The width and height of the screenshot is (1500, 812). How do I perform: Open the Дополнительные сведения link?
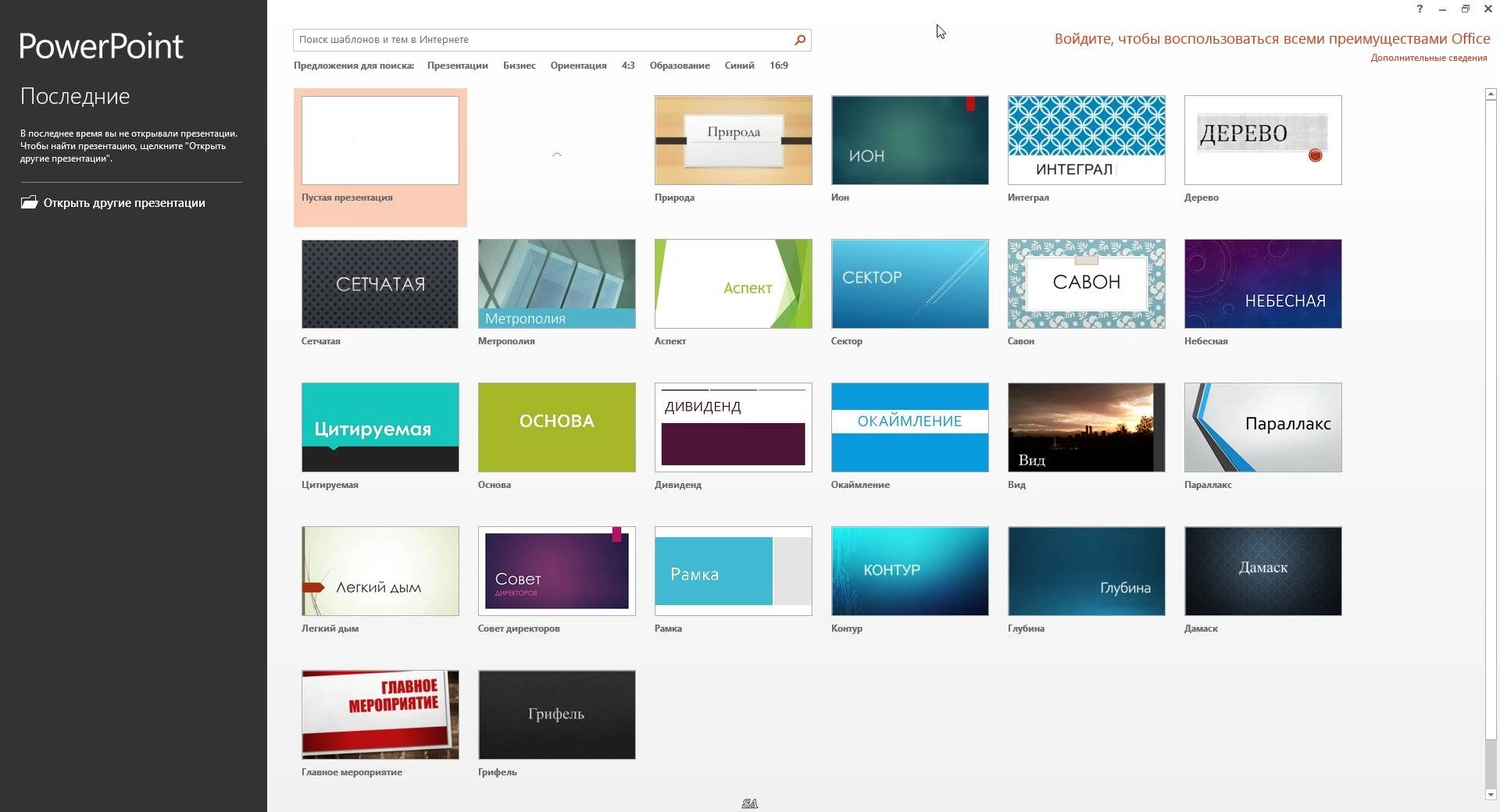[1429, 58]
